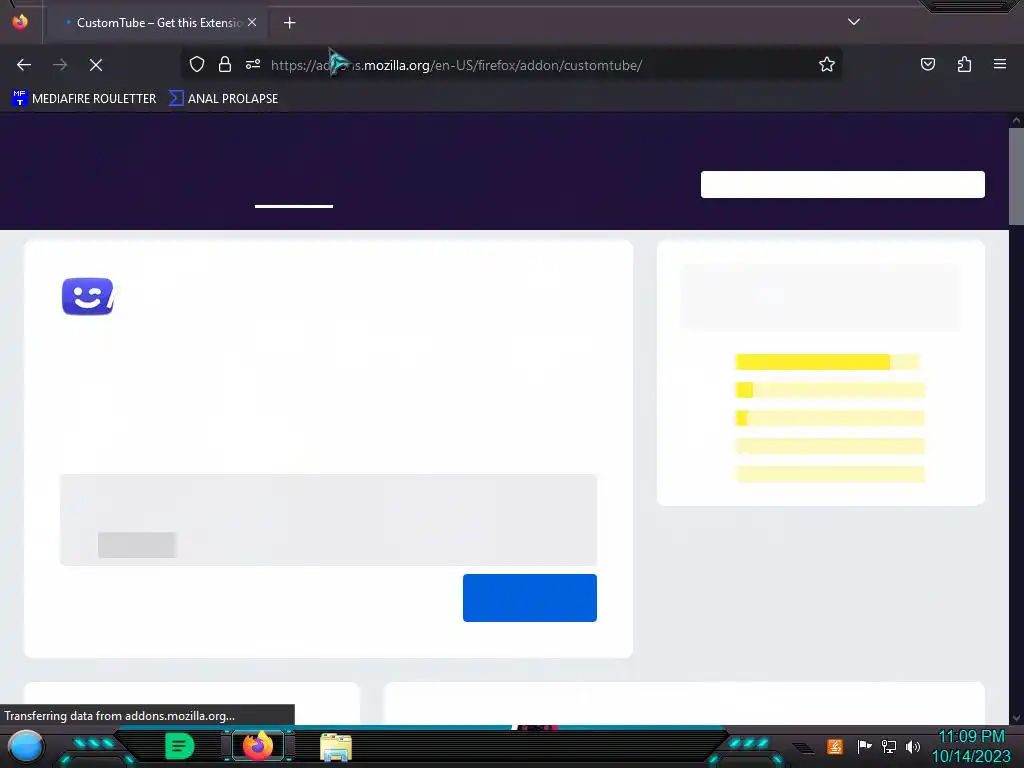This screenshot has width=1024, height=768.
Task: Expand the list-all-tabs dropdown chevron
Action: point(854,22)
